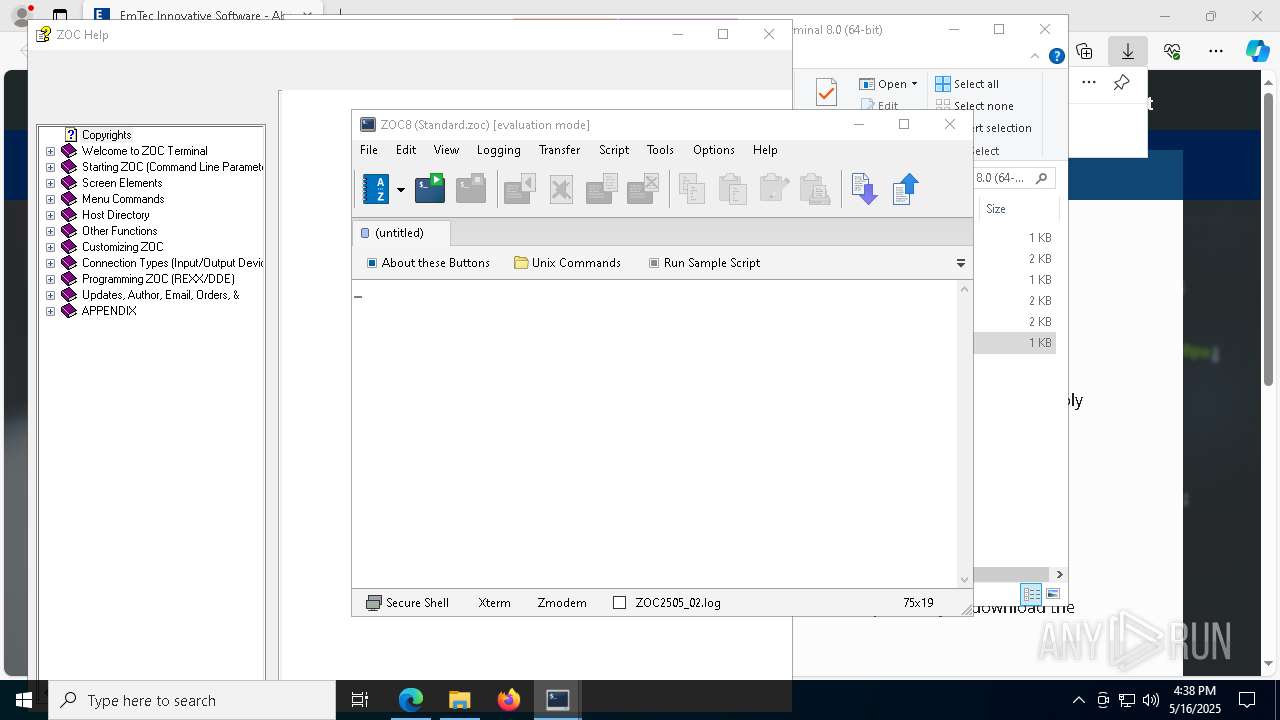Open Firefox from the taskbar

pyautogui.click(x=509, y=700)
